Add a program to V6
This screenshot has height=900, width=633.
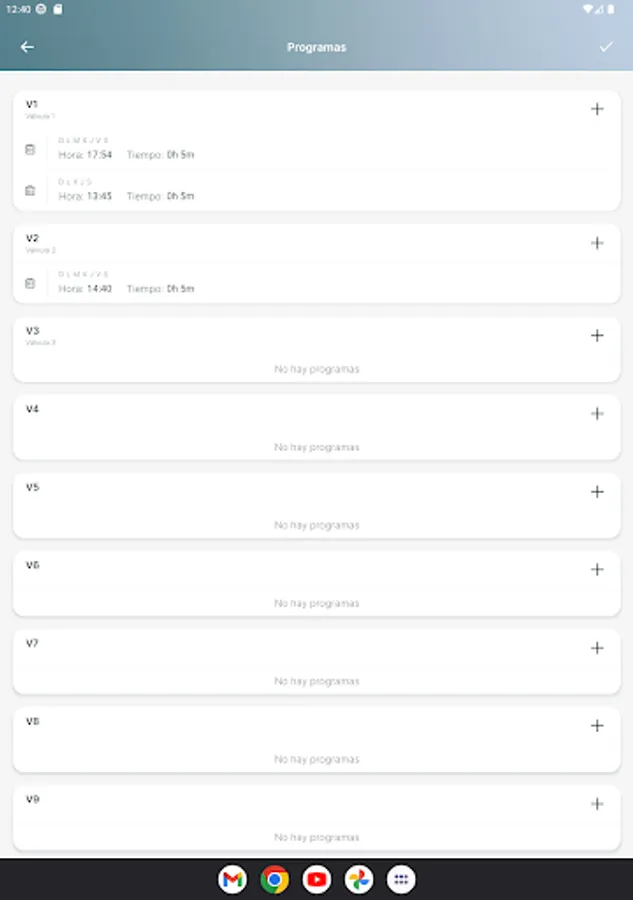tap(597, 569)
